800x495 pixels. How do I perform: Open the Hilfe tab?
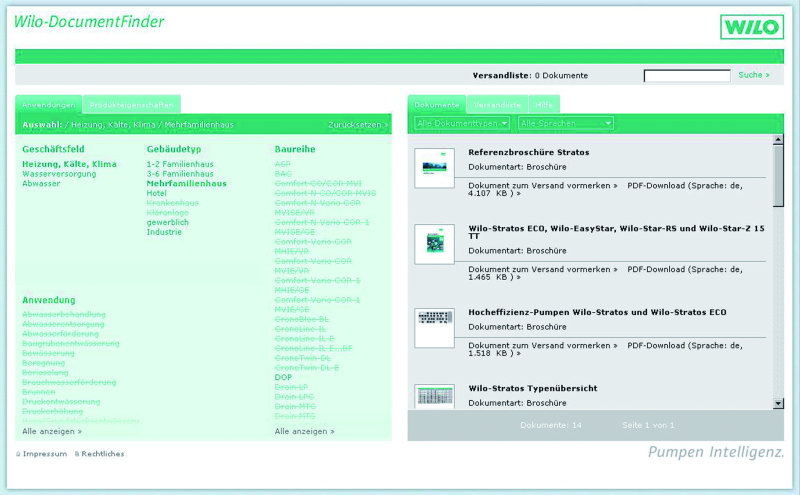click(544, 105)
